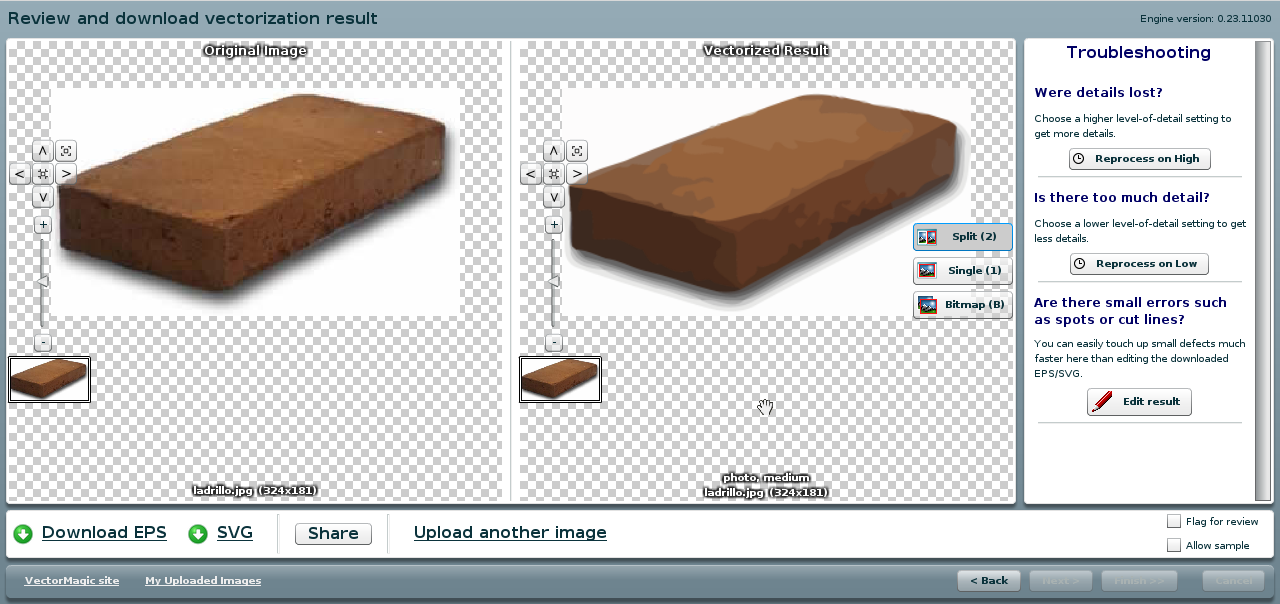Viewport: 1280px width, 604px height.
Task: Click fit-to-view icon in Original Image pane
Action: (66, 151)
